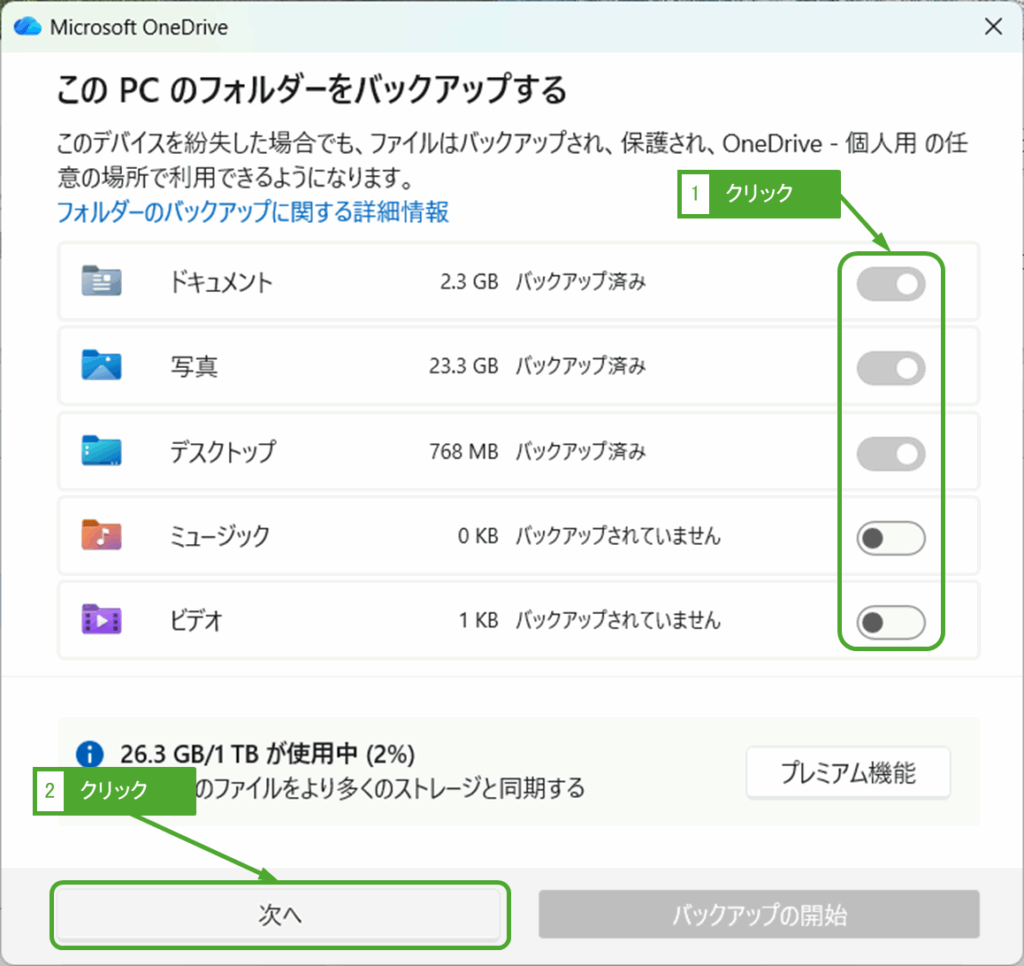Click the プレミアム機能 button
The image size is (1024, 966).
847,772
